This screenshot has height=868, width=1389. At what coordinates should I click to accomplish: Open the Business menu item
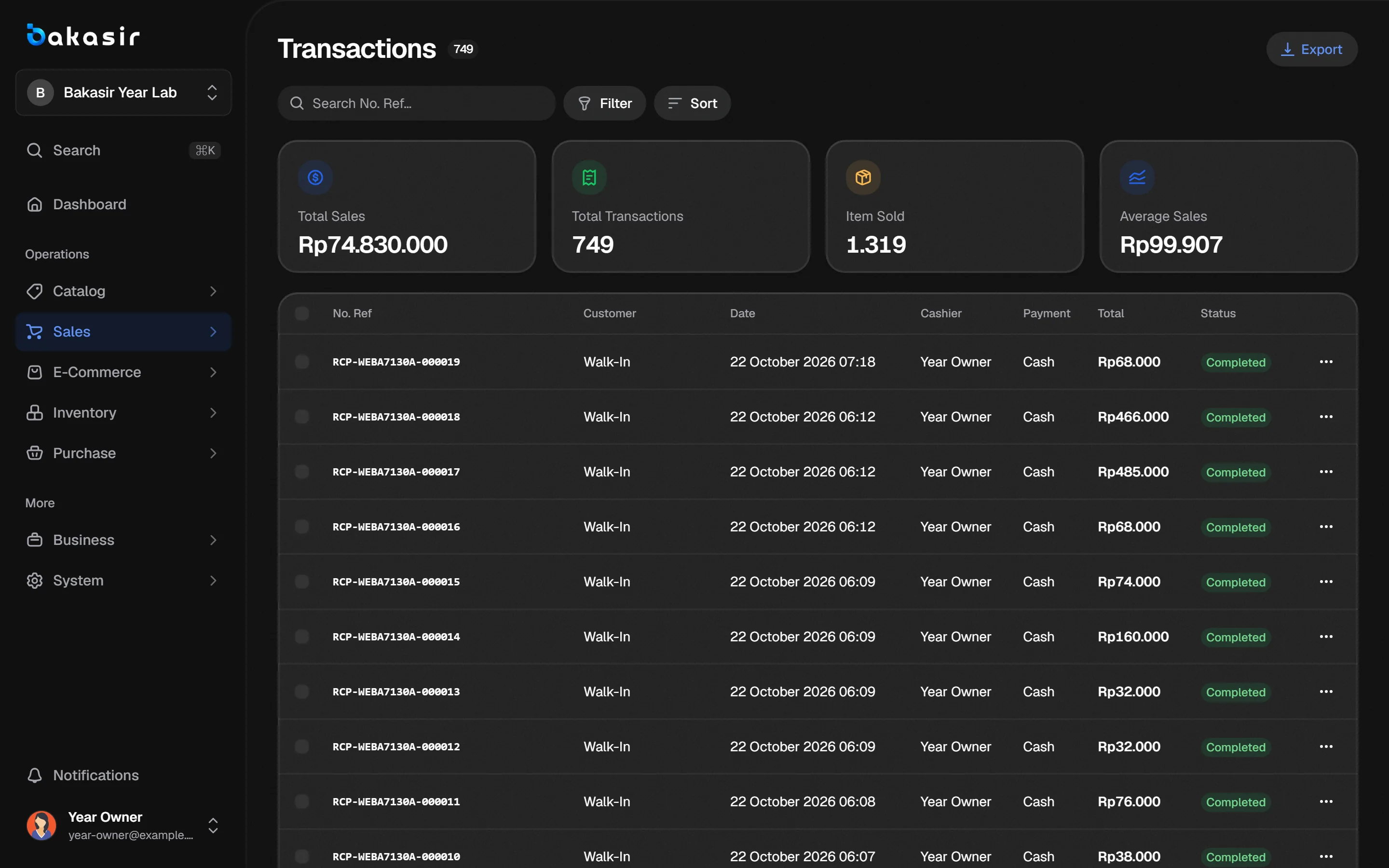(123, 540)
